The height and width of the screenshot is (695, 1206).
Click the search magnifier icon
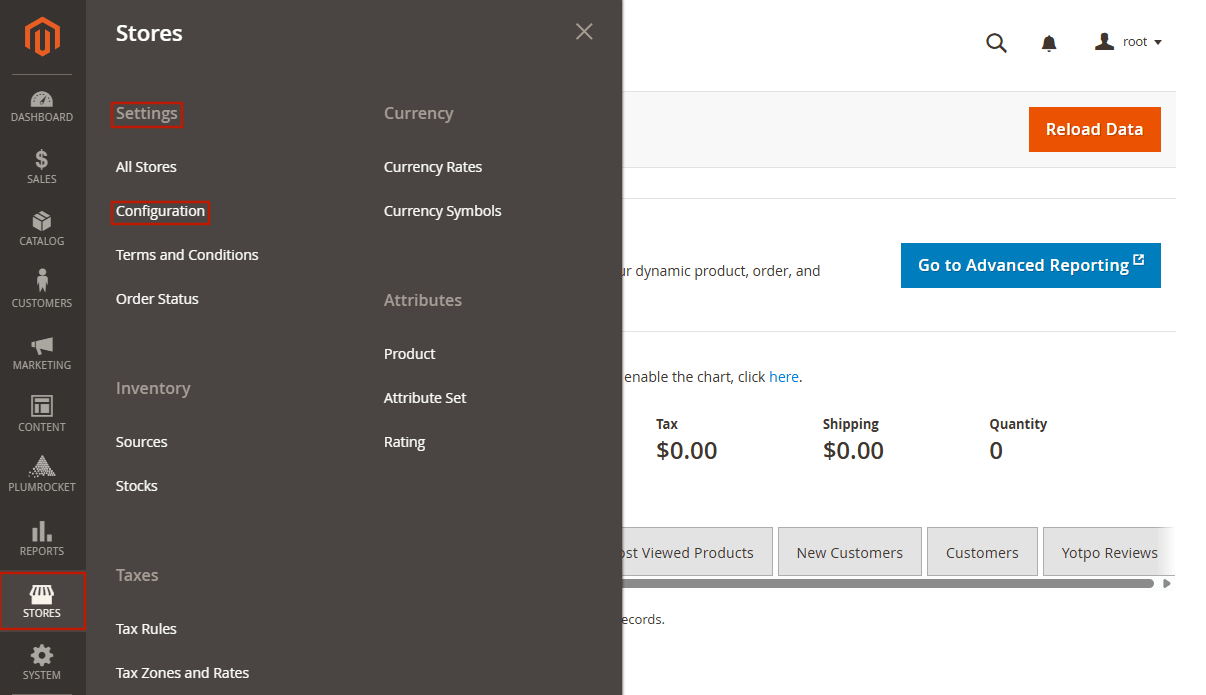pos(996,43)
